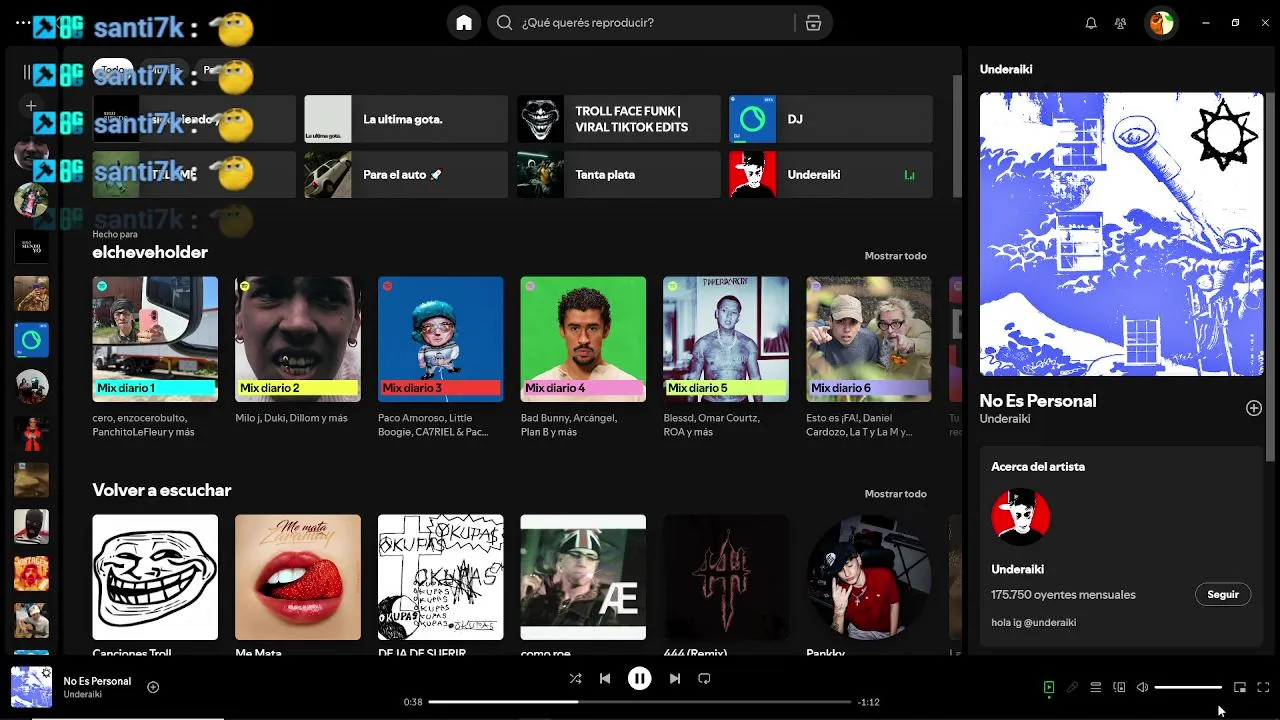The image size is (1280, 720).
Task: Open No Es Personal title in the bottom bar
Action: point(97,681)
